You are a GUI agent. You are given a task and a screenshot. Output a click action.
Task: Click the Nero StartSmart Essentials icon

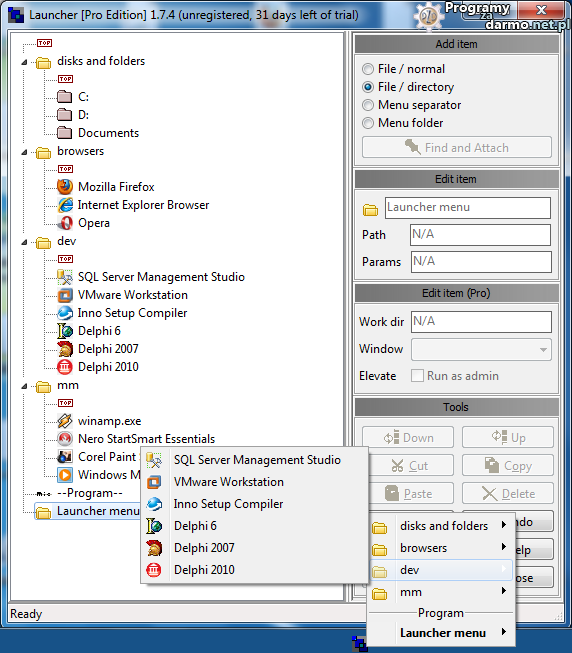[x=65, y=439]
